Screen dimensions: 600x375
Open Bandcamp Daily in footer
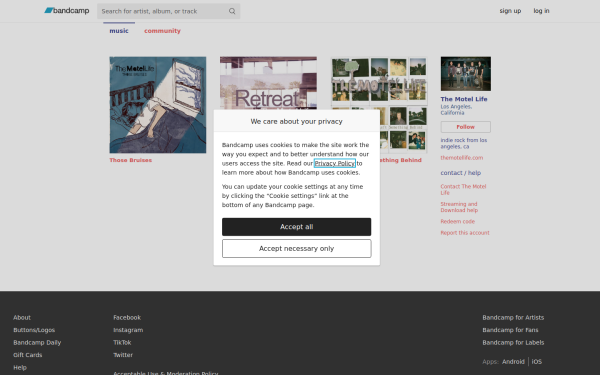coord(37,342)
